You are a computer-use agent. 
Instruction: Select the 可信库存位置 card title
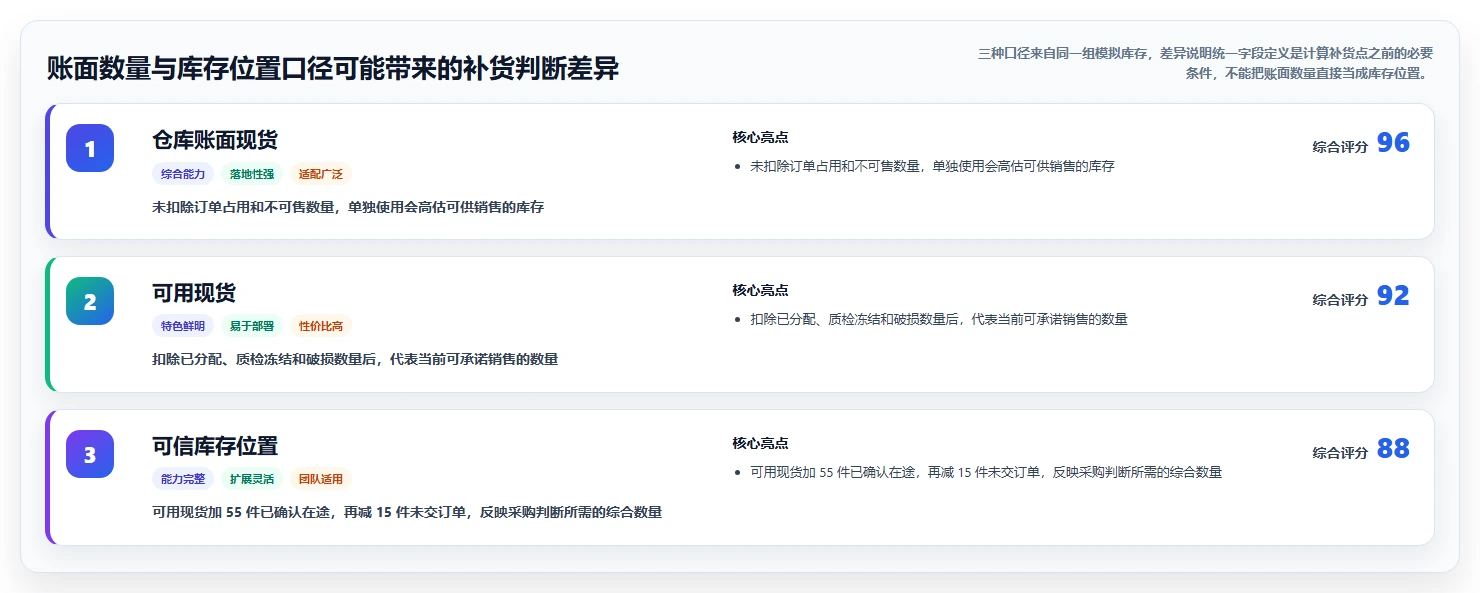pos(215,446)
